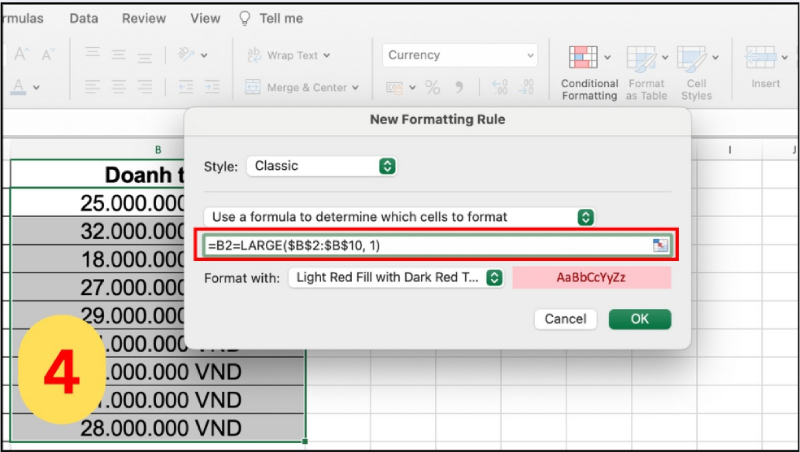Click Tell me search box
The width and height of the screenshot is (800, 452).
coord(281,18)
